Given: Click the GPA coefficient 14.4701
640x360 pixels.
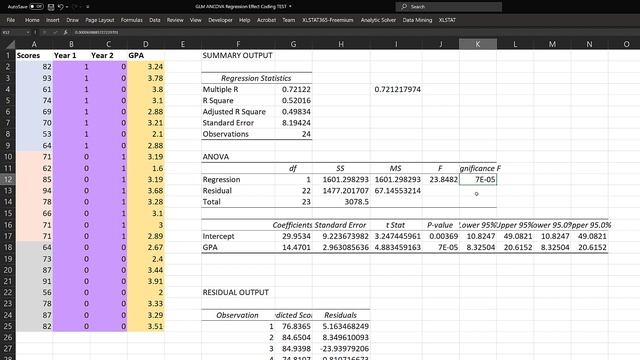Looking at the screenshot, I should pos(293,247).
